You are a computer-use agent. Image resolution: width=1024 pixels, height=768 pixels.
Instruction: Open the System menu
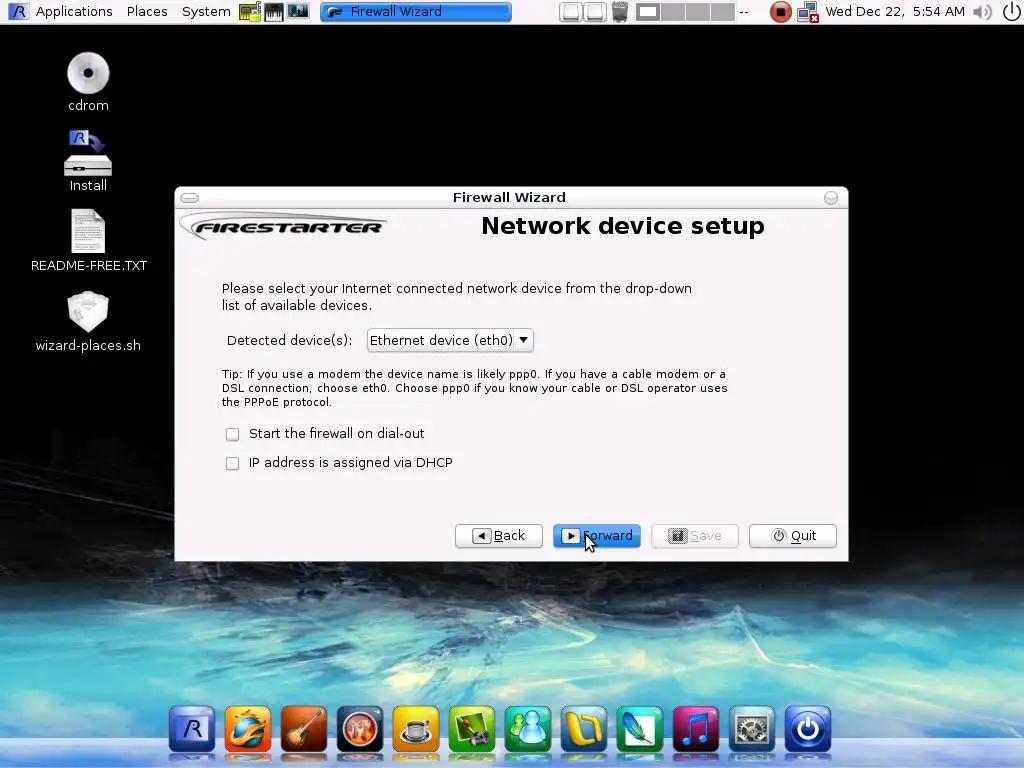(206, 12)
